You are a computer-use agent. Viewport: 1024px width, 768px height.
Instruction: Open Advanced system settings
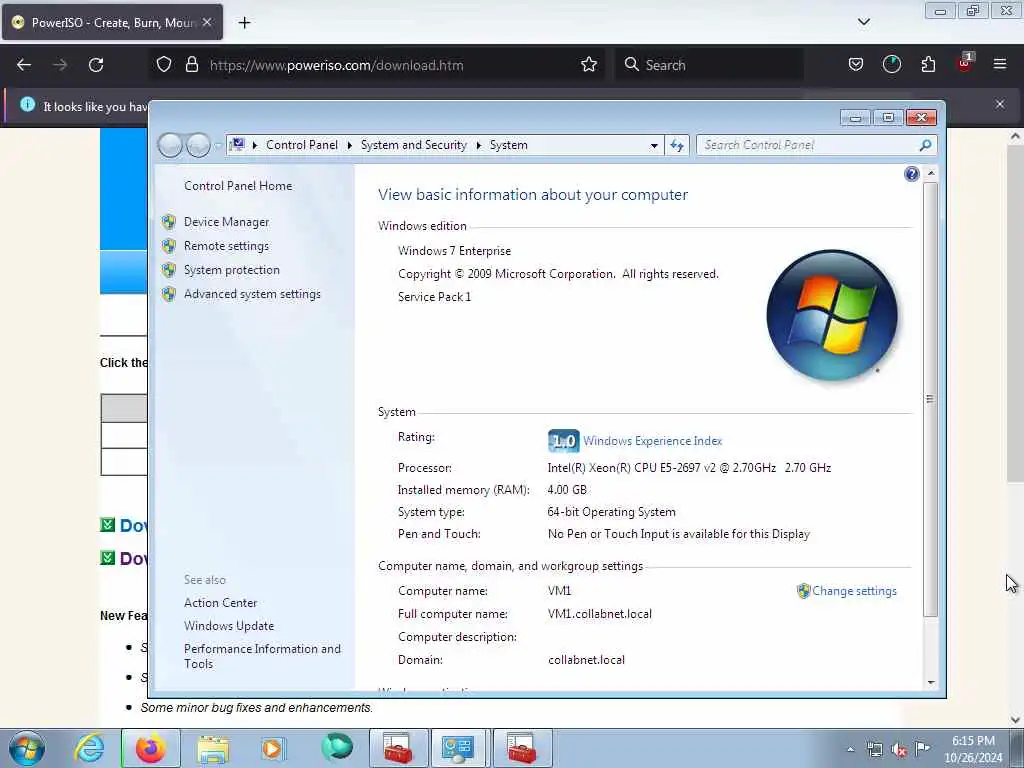(252, 294)
